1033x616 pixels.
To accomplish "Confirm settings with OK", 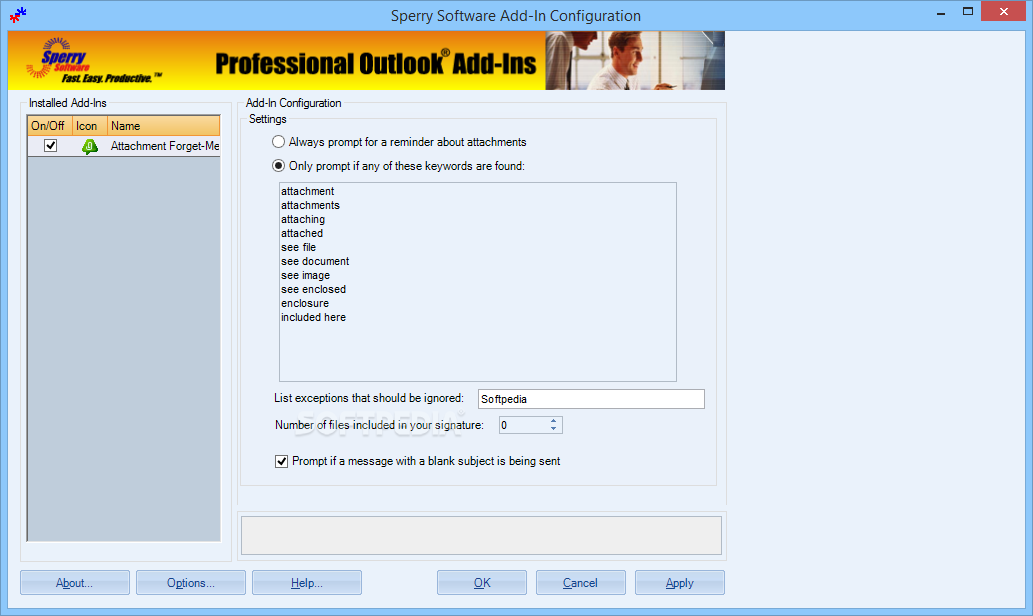I will tap(482, 582).
